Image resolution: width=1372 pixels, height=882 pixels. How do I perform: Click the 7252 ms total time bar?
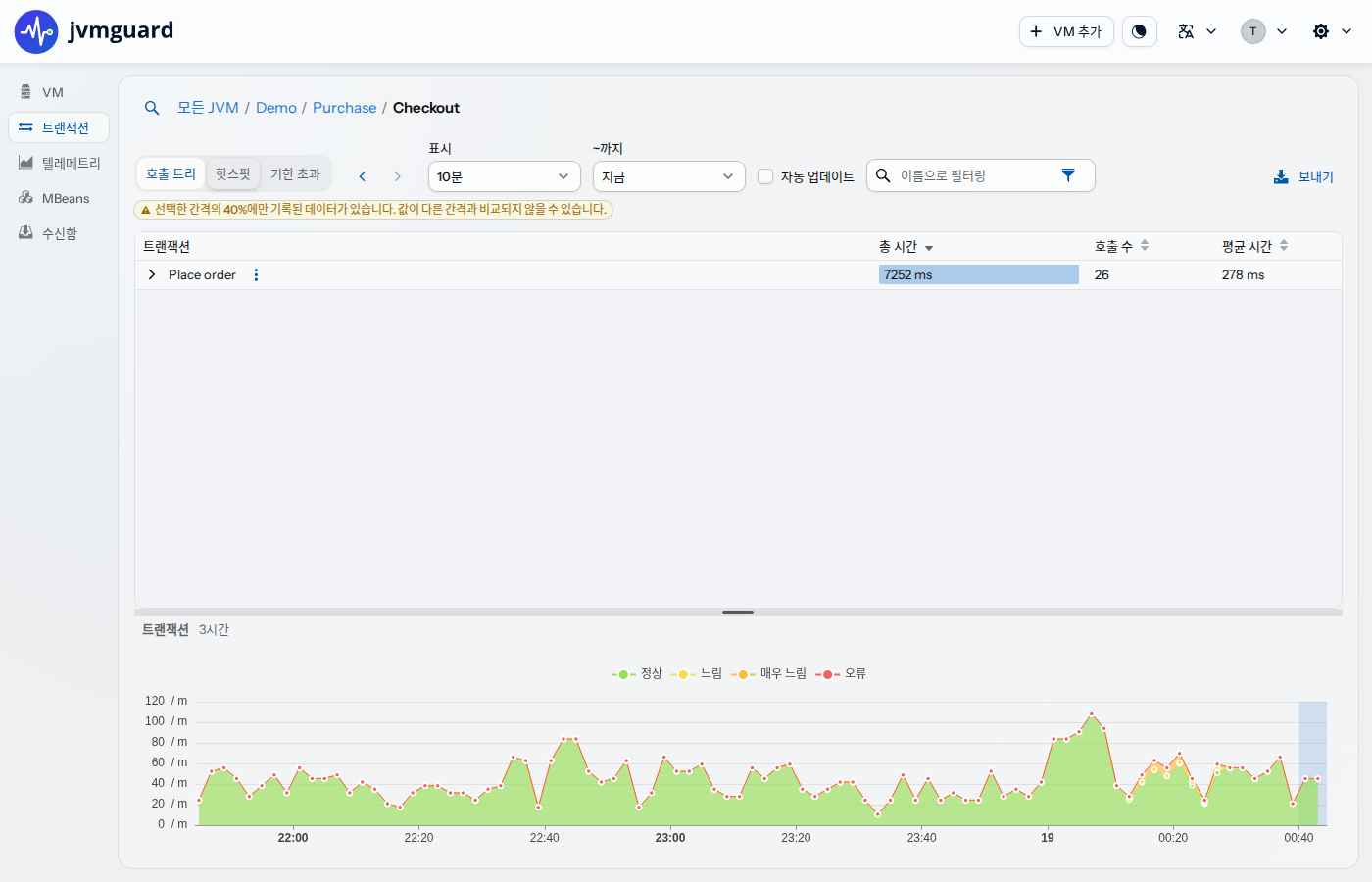979,274
